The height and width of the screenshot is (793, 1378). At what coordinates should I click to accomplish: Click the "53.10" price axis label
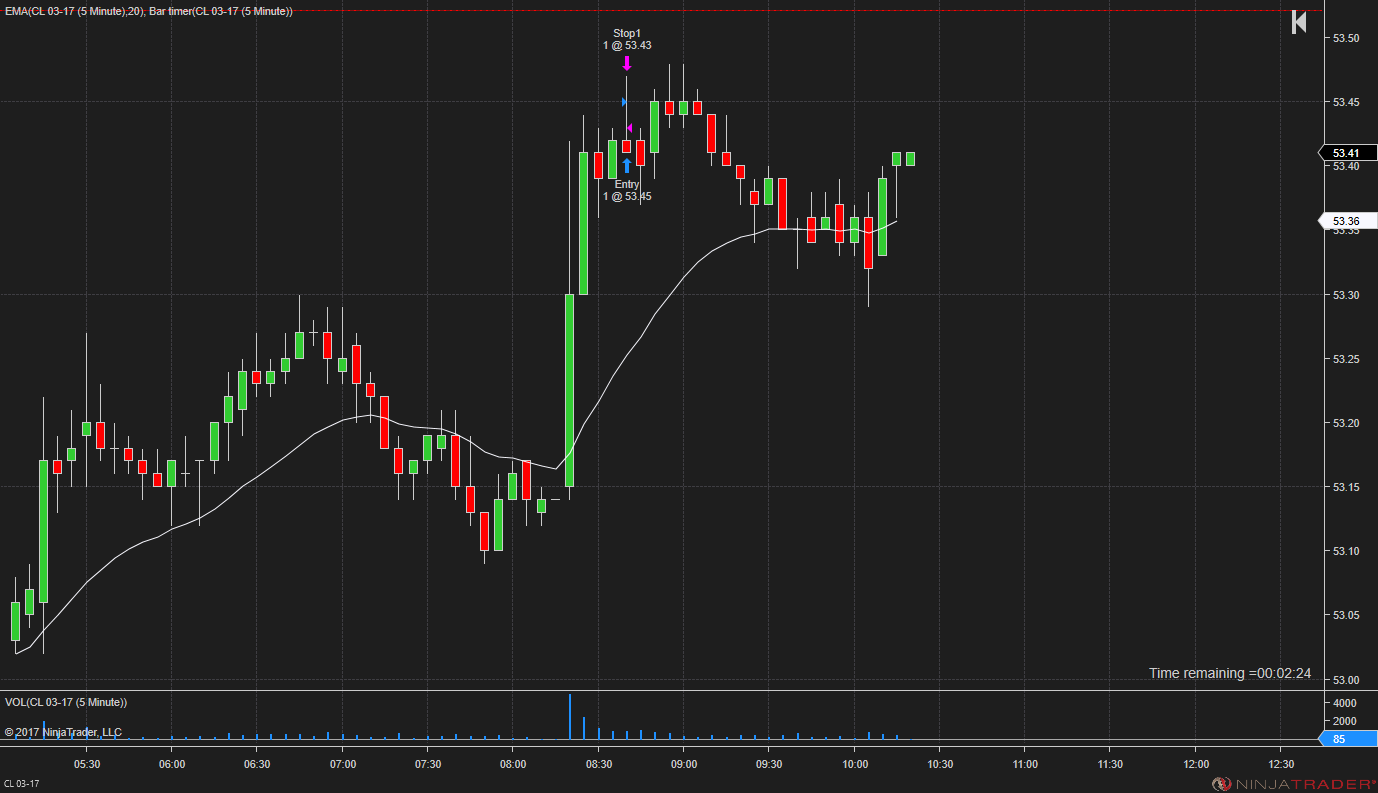coord(1346,551)
